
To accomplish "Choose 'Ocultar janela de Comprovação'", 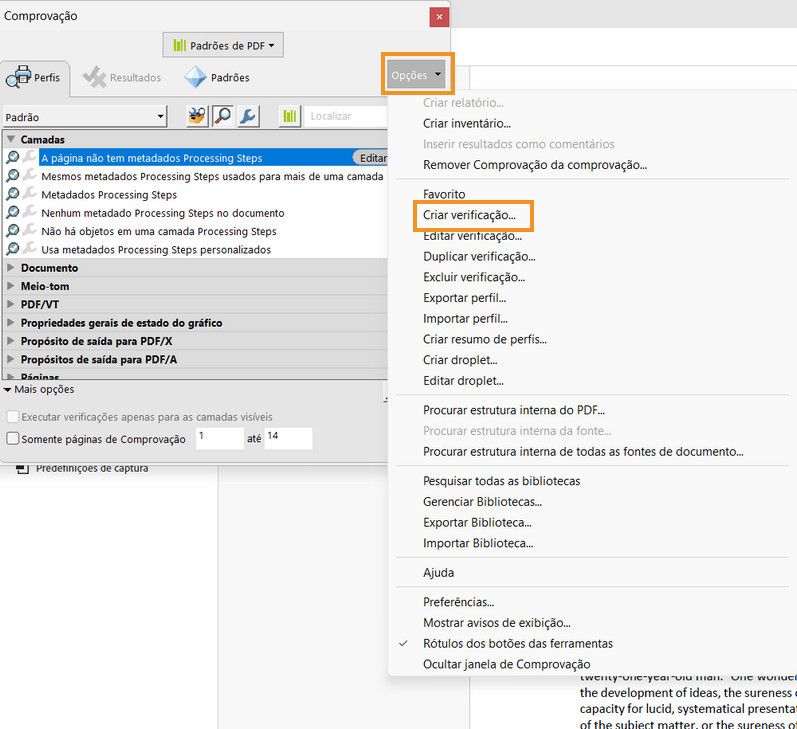I will pyautogui.click(x=506, y=664).
